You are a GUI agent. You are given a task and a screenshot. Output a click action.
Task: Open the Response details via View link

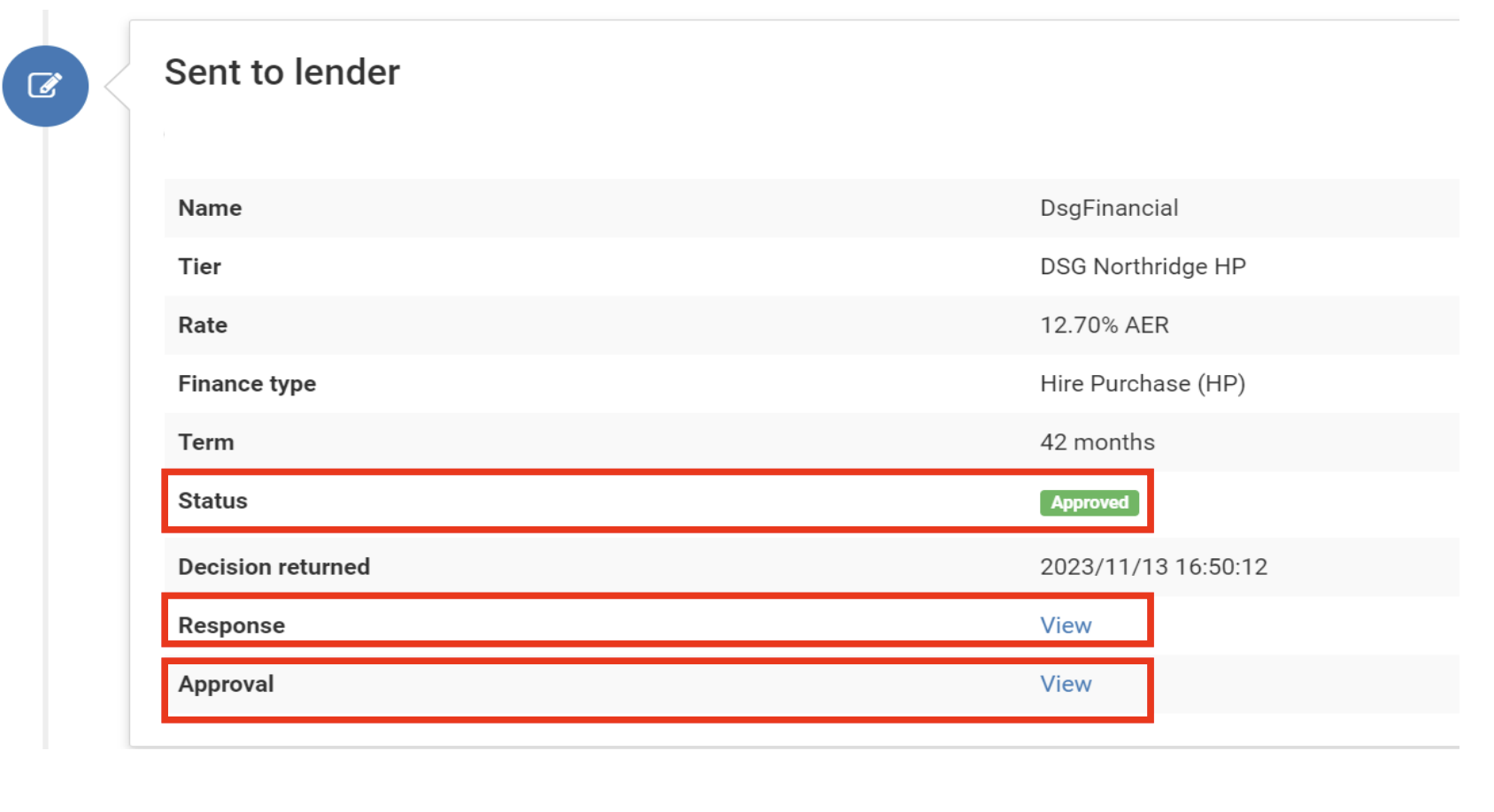tap(1066, 624)
